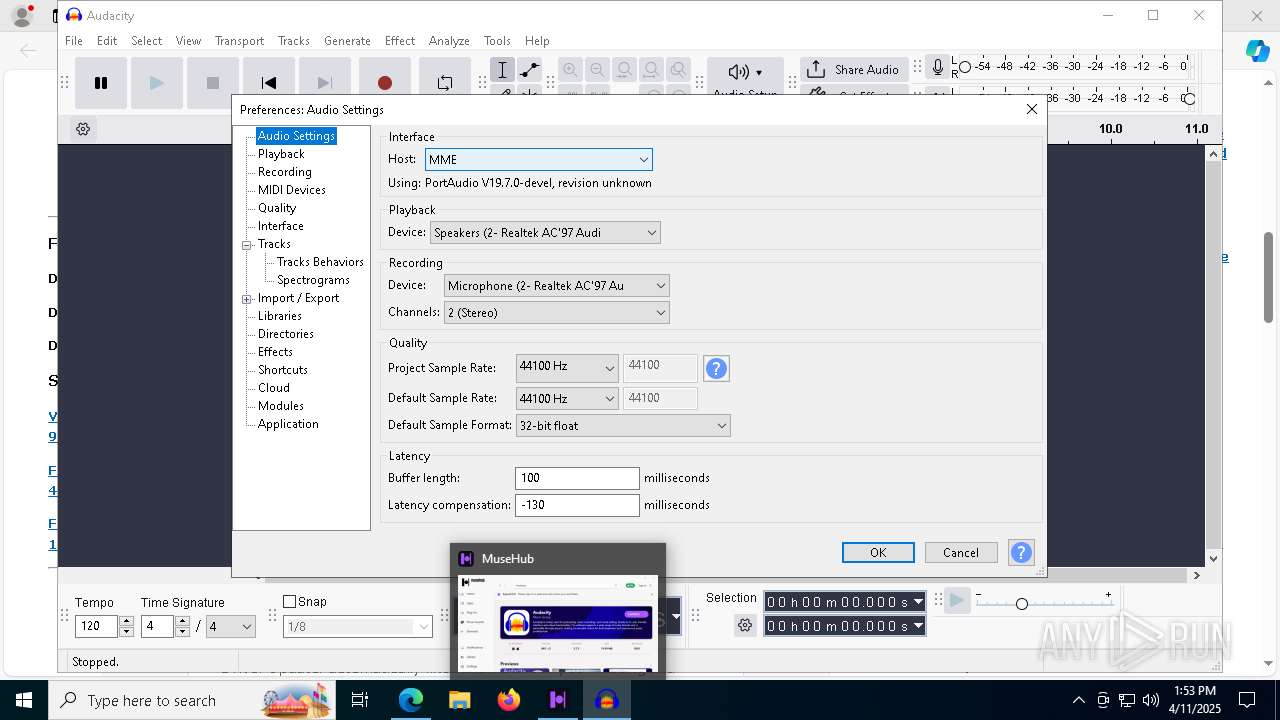Viewport: 1280px width, 720px height.
Task: Click the Zoom In magnifier icon
Action: pos(570,70)
